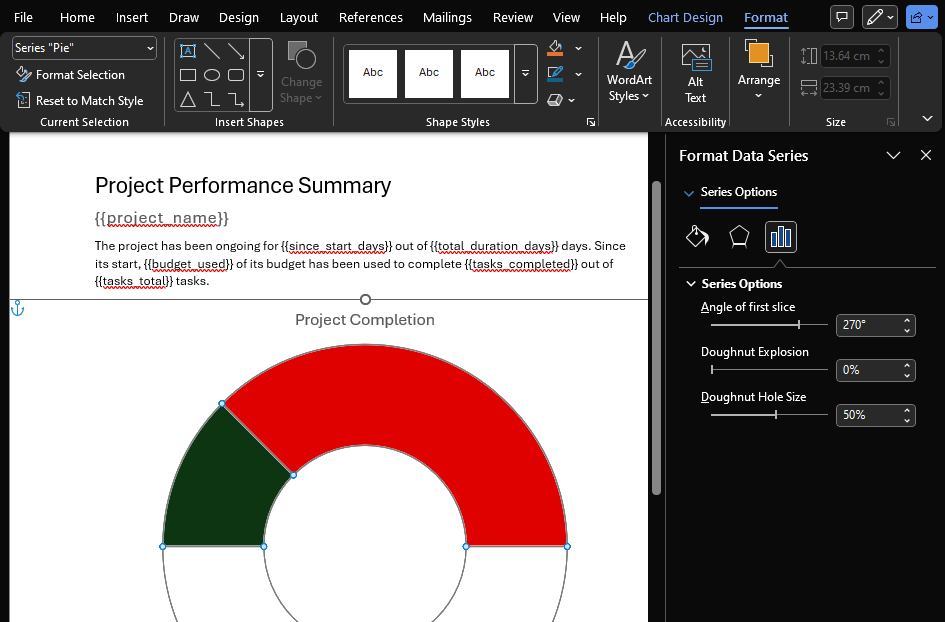Open the Fill & Line tab in Format Data Series
This screenshot has height=622, width=945.
(x=696, y=237)
